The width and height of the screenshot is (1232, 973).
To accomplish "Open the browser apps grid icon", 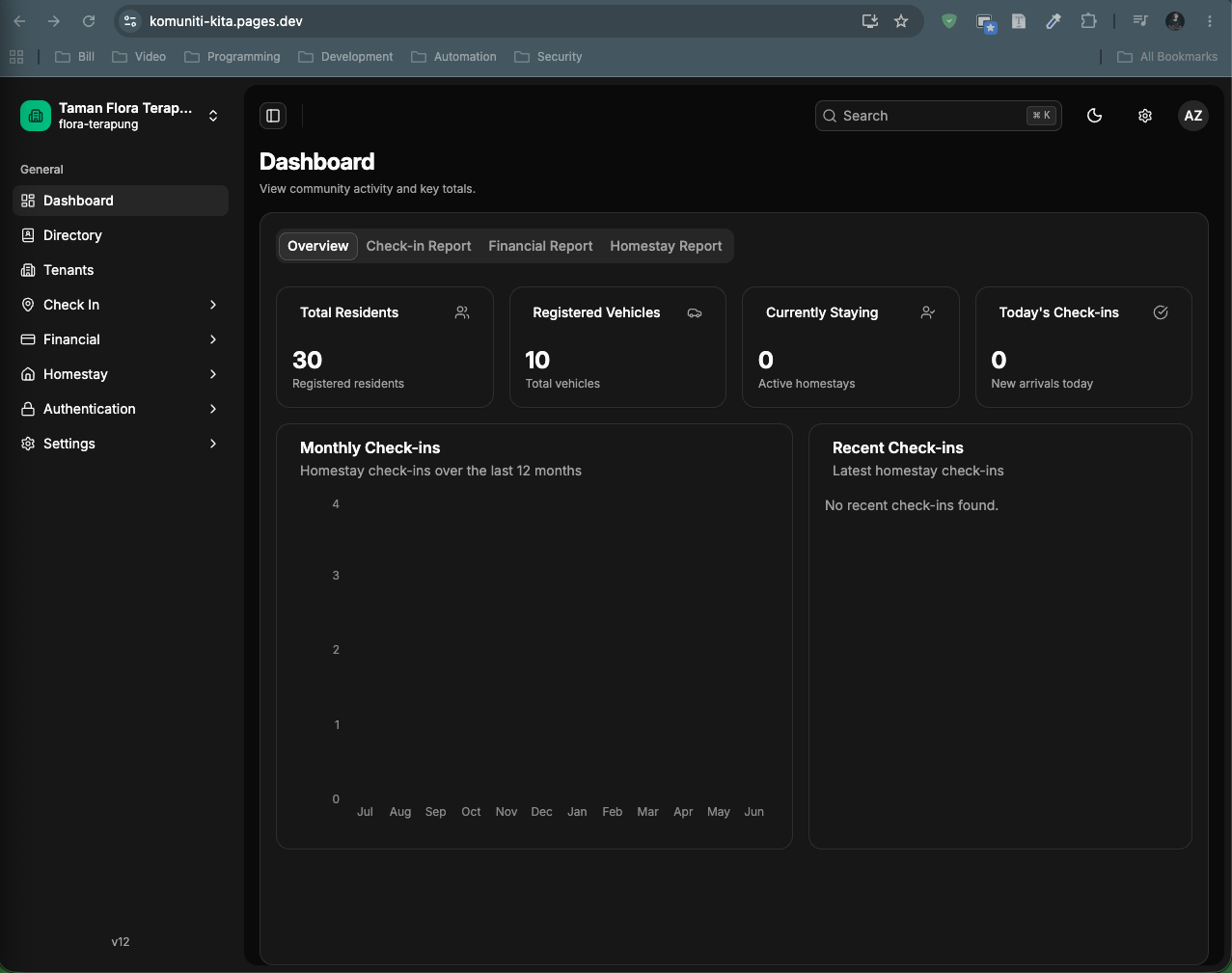I will pyautogui.click(x=16, y=57).
